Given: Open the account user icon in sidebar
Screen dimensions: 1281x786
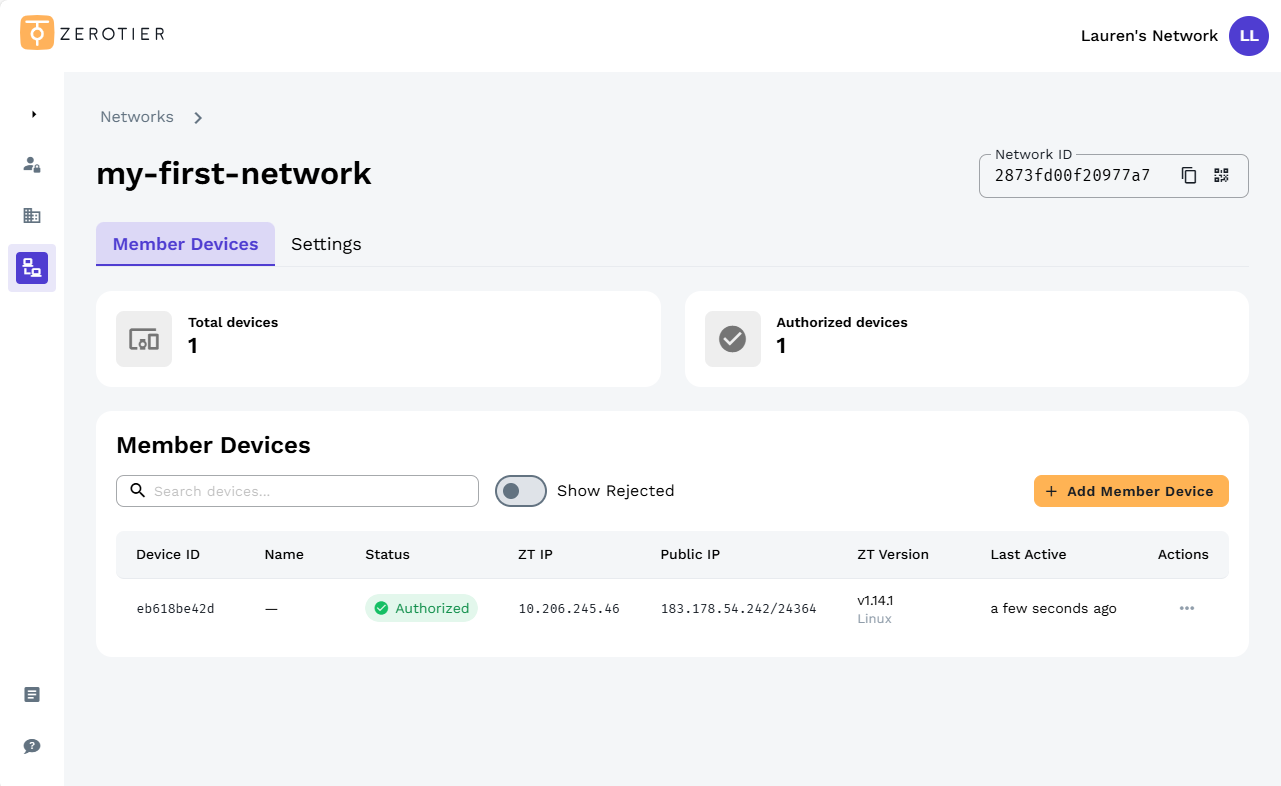Looking at the screenshot, I should [x=32, y=164].
